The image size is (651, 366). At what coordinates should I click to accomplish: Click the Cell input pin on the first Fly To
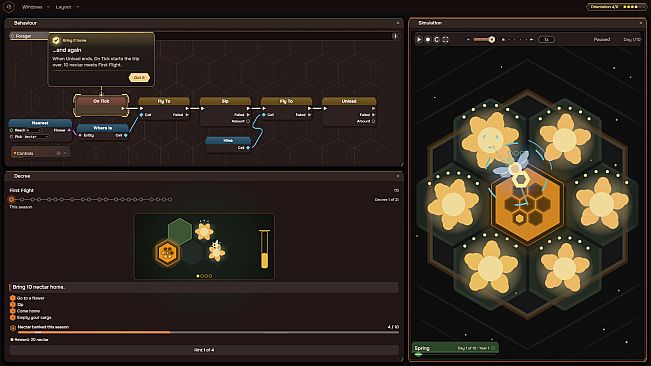click(x=142, y=115)
